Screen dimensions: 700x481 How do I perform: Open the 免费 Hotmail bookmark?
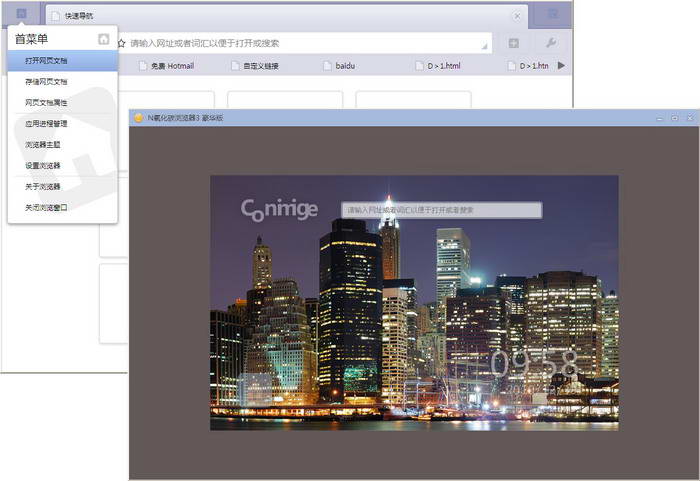pyautogui.click(x=166, y=66)
